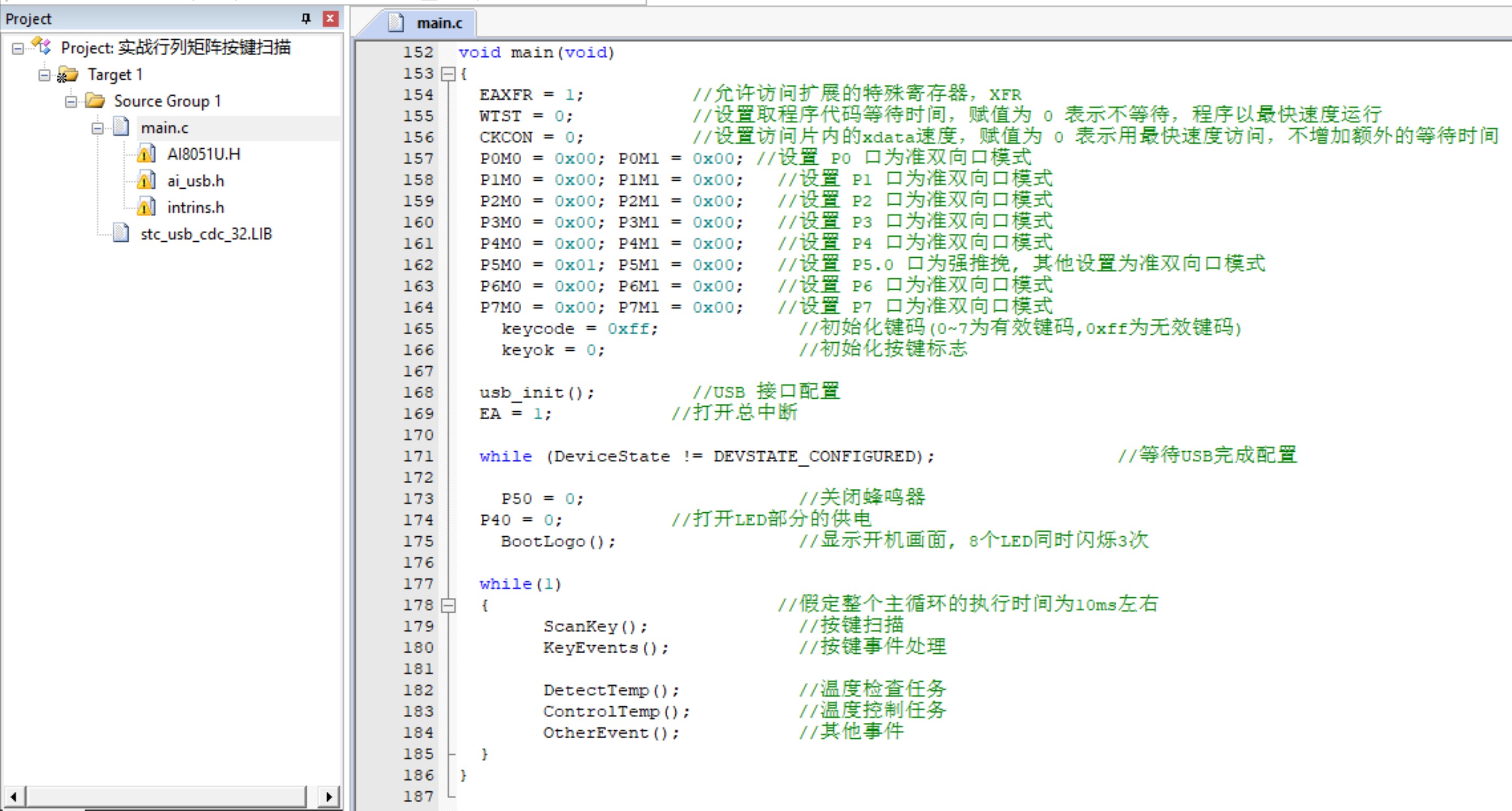Viewport: 1512px width, 811px height.
Task: Click the file icon on main.c tab
Action: pos(396,23)
